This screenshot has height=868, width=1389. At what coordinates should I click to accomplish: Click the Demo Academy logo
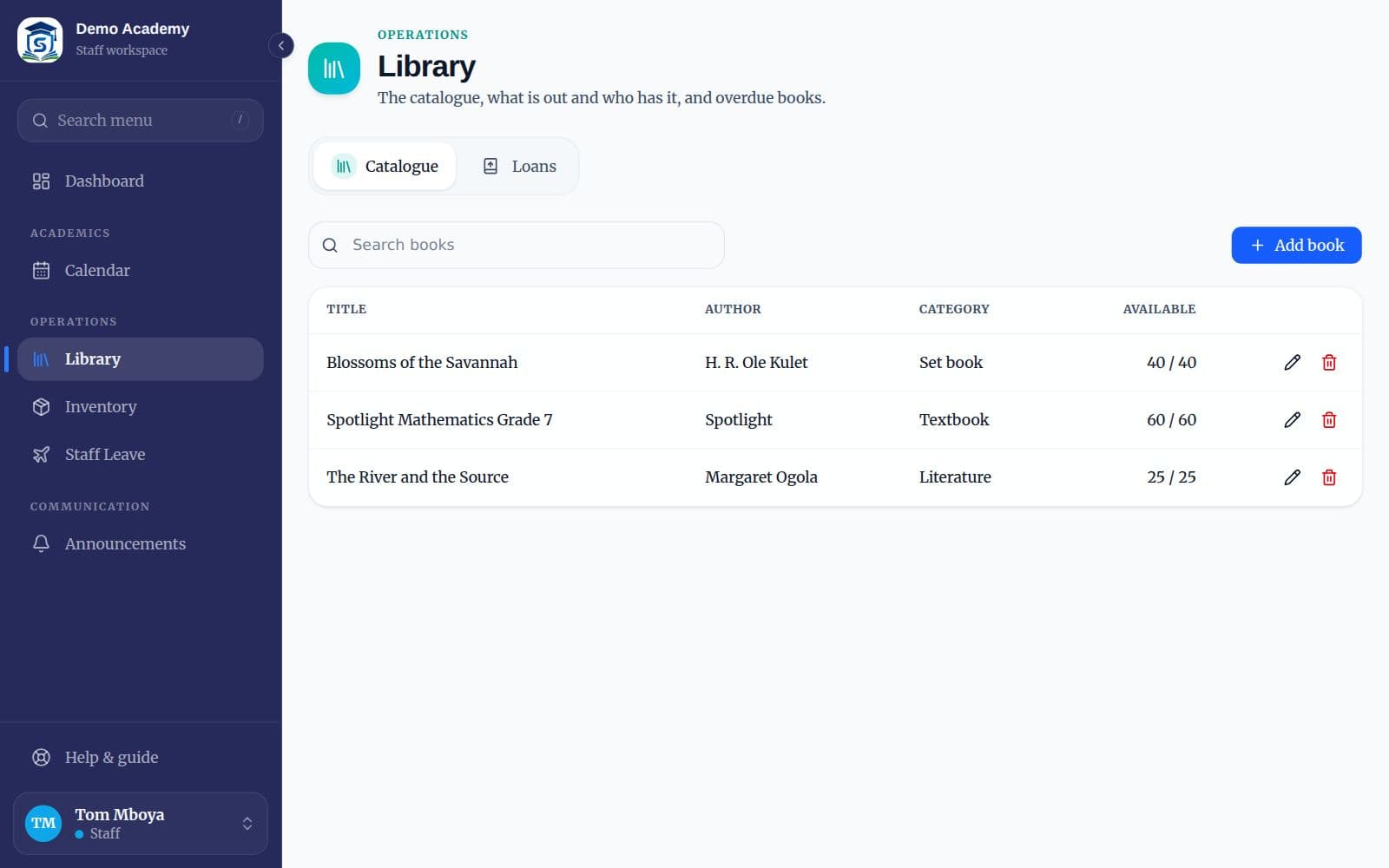pyautogui.click(x=40, y=40)
